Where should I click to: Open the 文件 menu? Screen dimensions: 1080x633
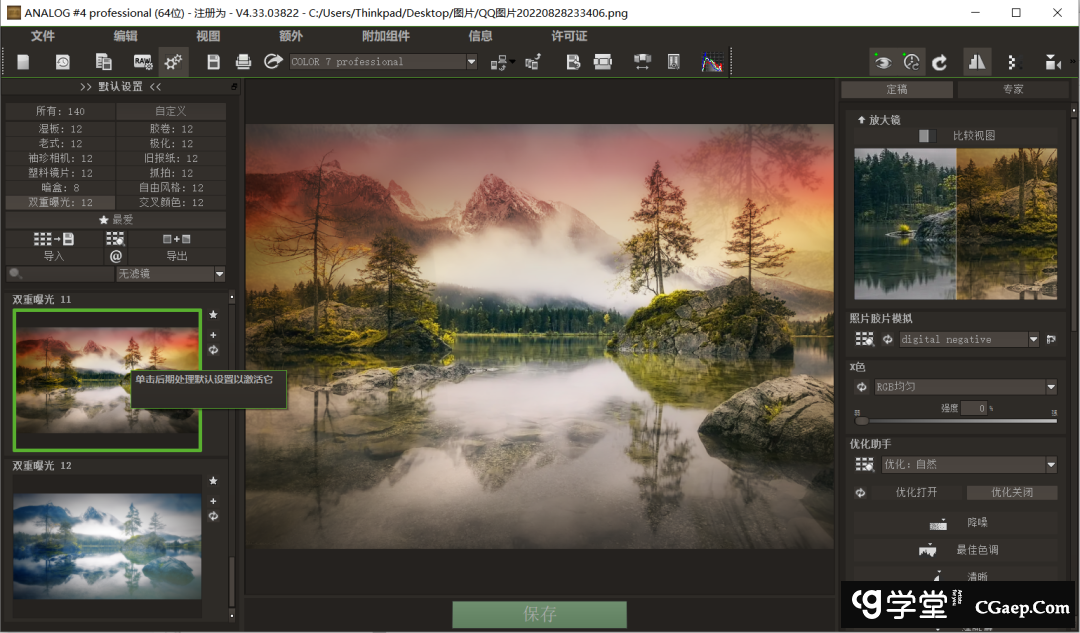pos(43,36)
